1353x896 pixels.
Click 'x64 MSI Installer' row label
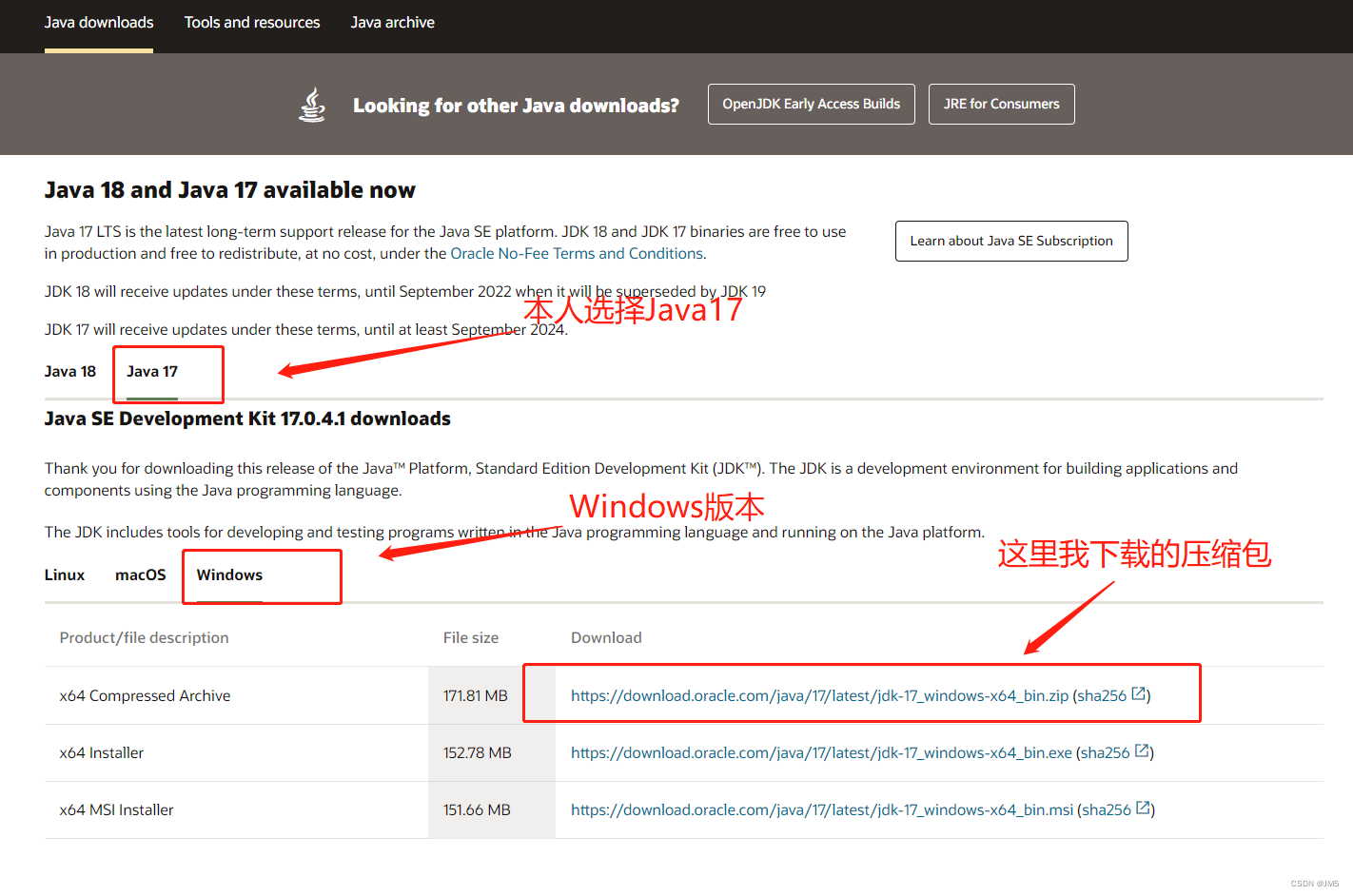click(116, 810)
